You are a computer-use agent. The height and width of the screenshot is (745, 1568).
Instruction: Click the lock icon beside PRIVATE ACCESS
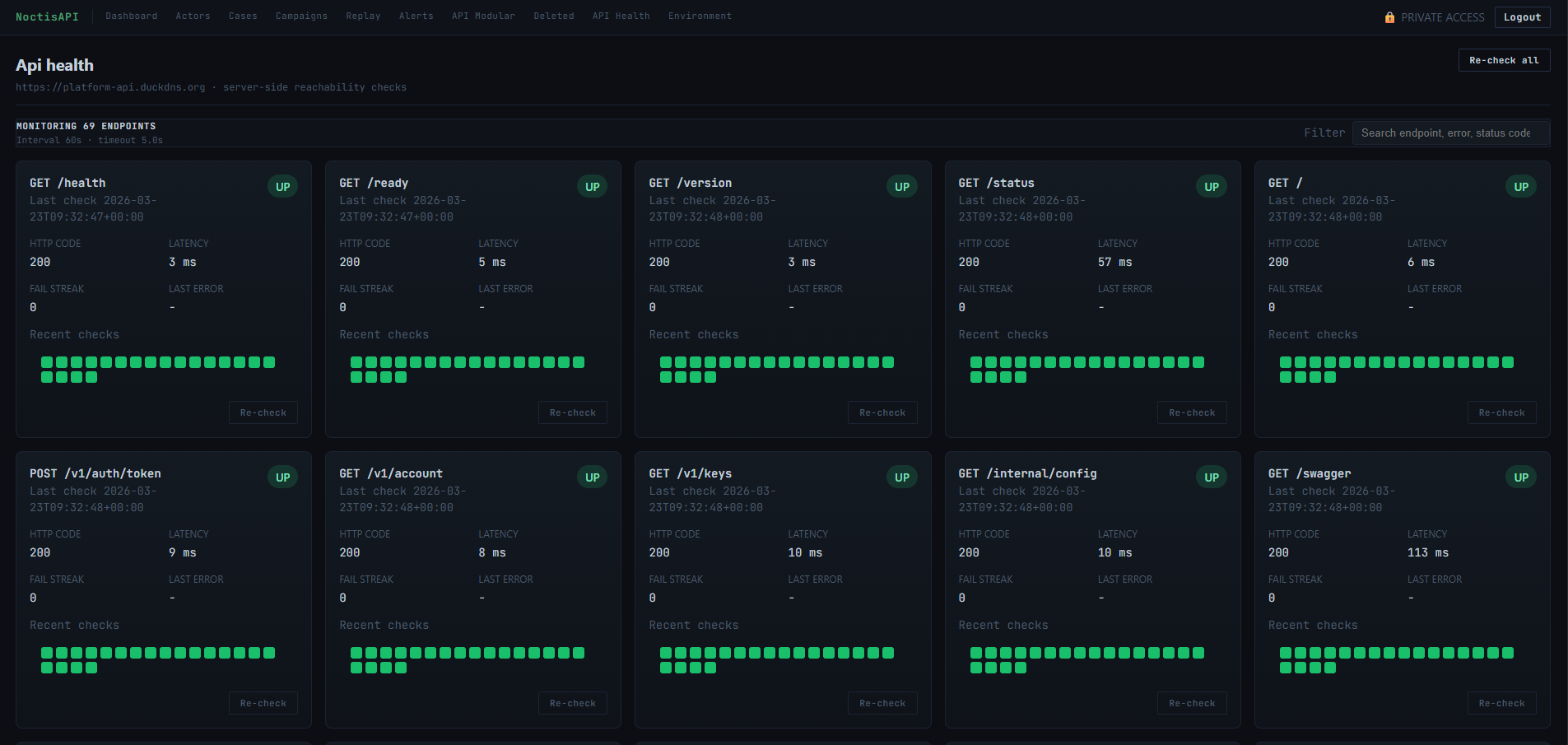pyautogui.click(x=1389, y=17)
